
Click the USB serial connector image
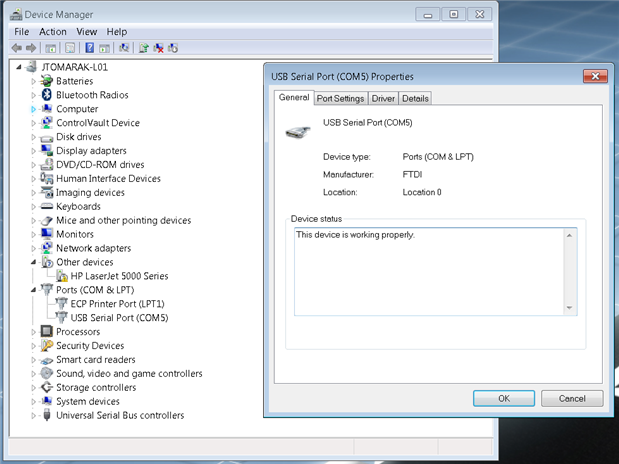[x=298, y=132]
